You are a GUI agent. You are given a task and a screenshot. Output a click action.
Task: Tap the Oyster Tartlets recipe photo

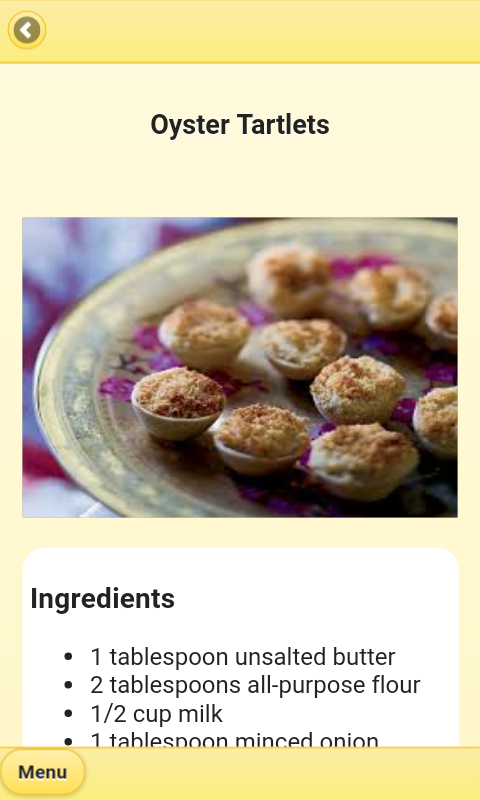[240, 367]
